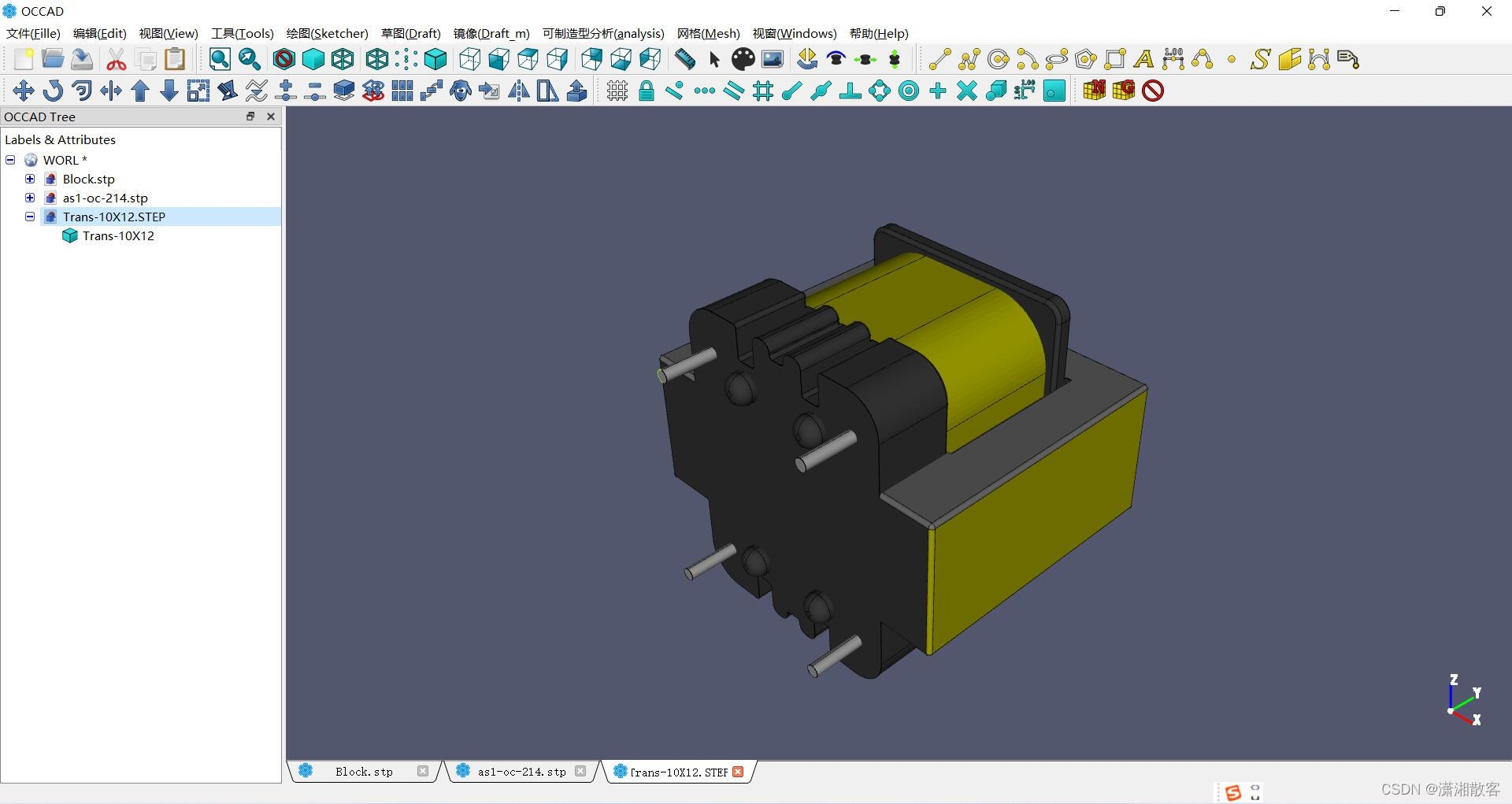Close the Trans-10X12.STEP tab
Screen dimensions: 1512x804
pos(738,772)
